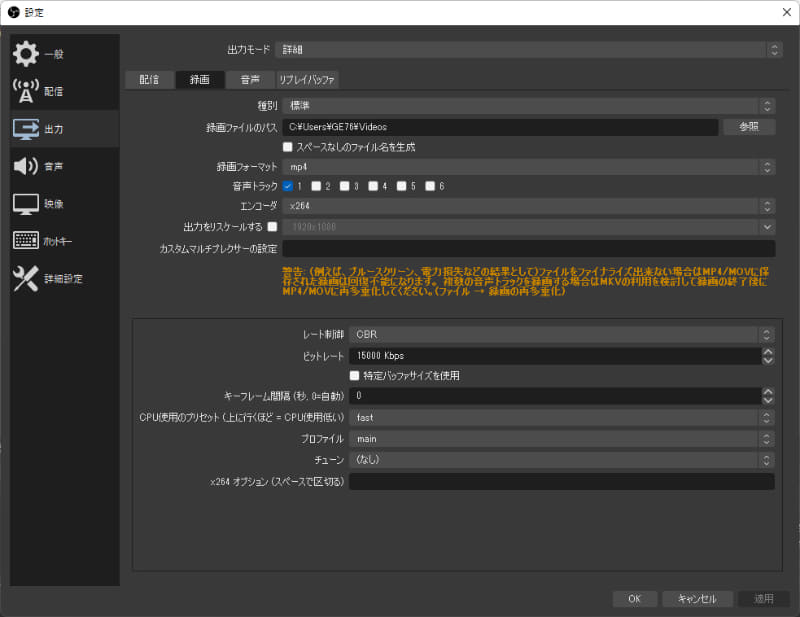Image resolution: width=800 pixels, height=617 pixels.
Task: Click the 参照 browse button
Action: click(749, 127)
